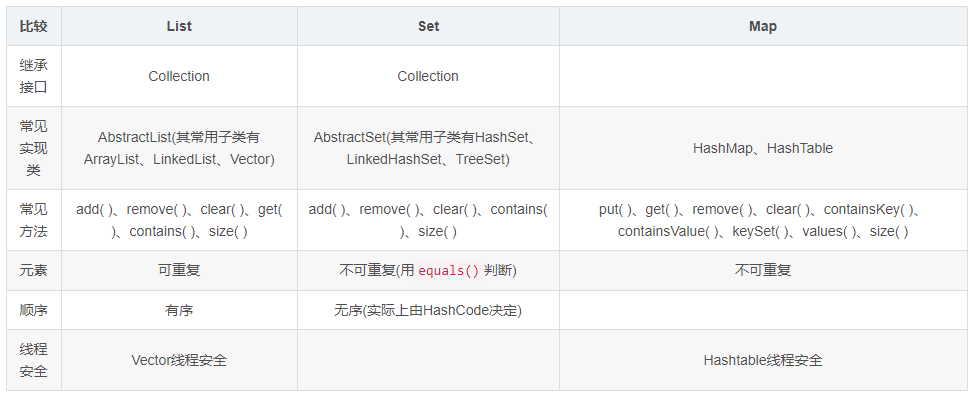
Task: Click Collection in the List column
Action: [179, 76]
